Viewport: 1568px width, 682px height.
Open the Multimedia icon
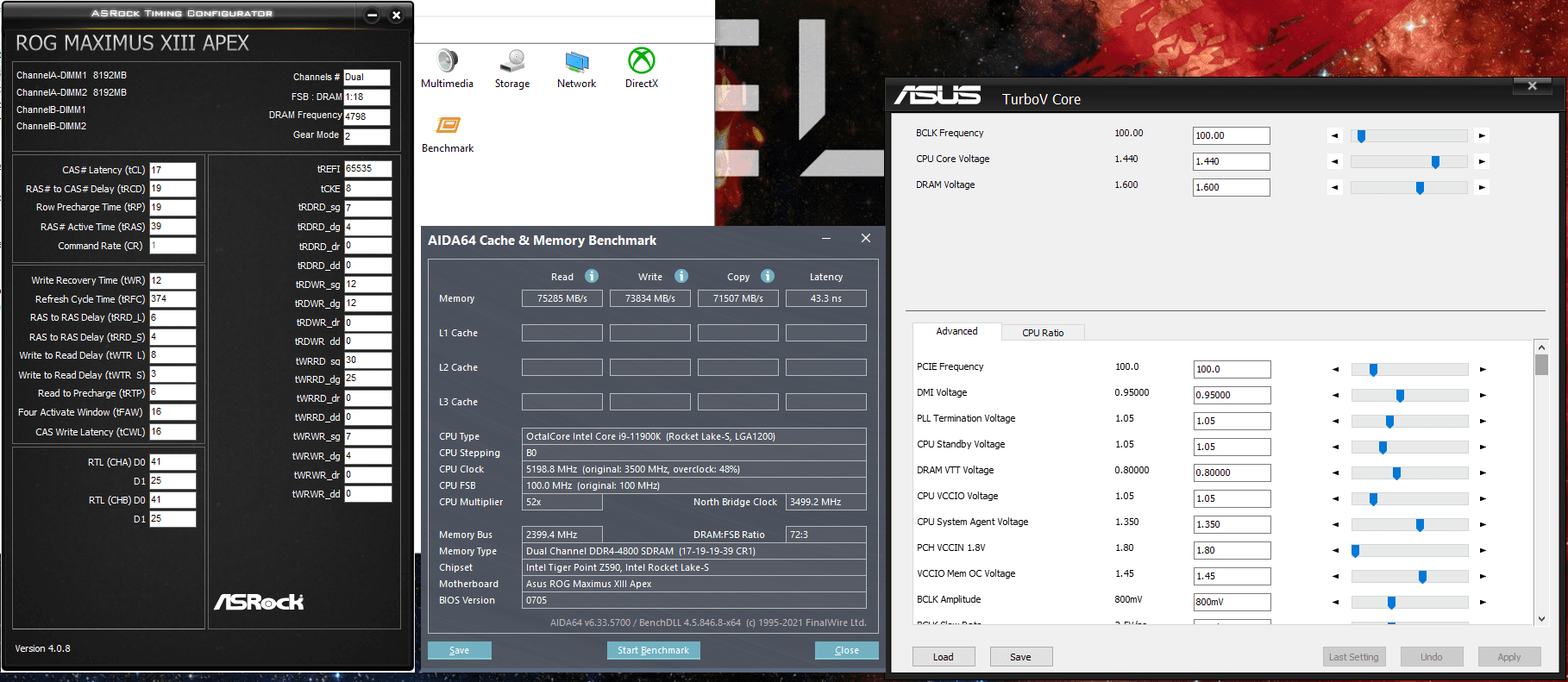coord(447,69)
